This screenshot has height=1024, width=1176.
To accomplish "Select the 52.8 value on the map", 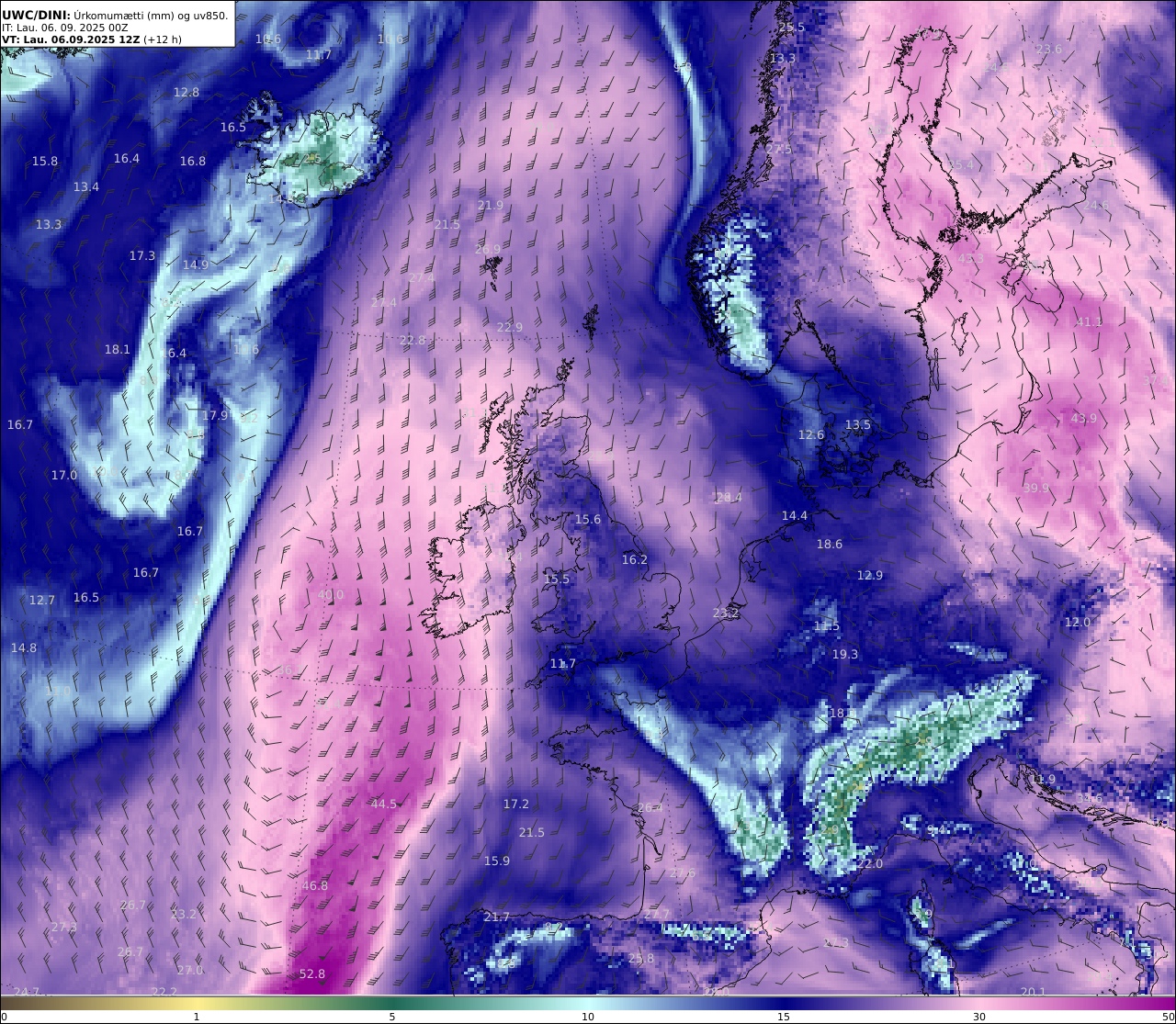I will 312,973.
